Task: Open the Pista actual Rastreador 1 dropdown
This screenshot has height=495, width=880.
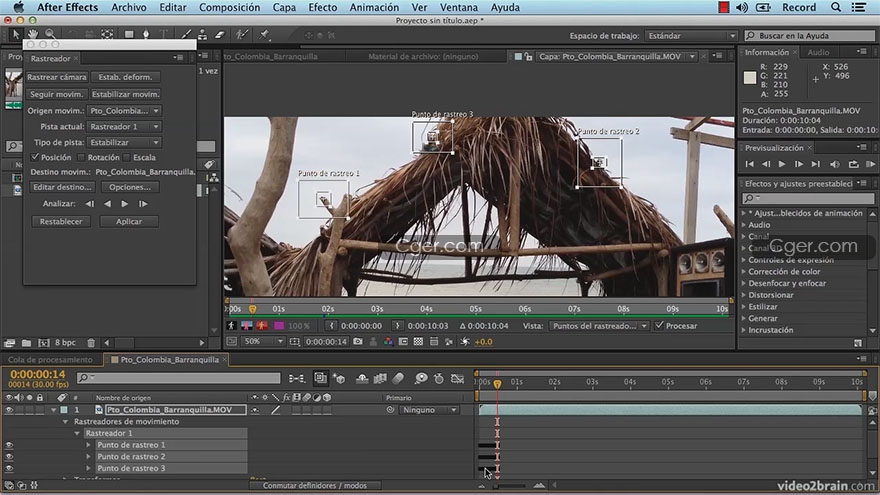Action: coord(125,126)
